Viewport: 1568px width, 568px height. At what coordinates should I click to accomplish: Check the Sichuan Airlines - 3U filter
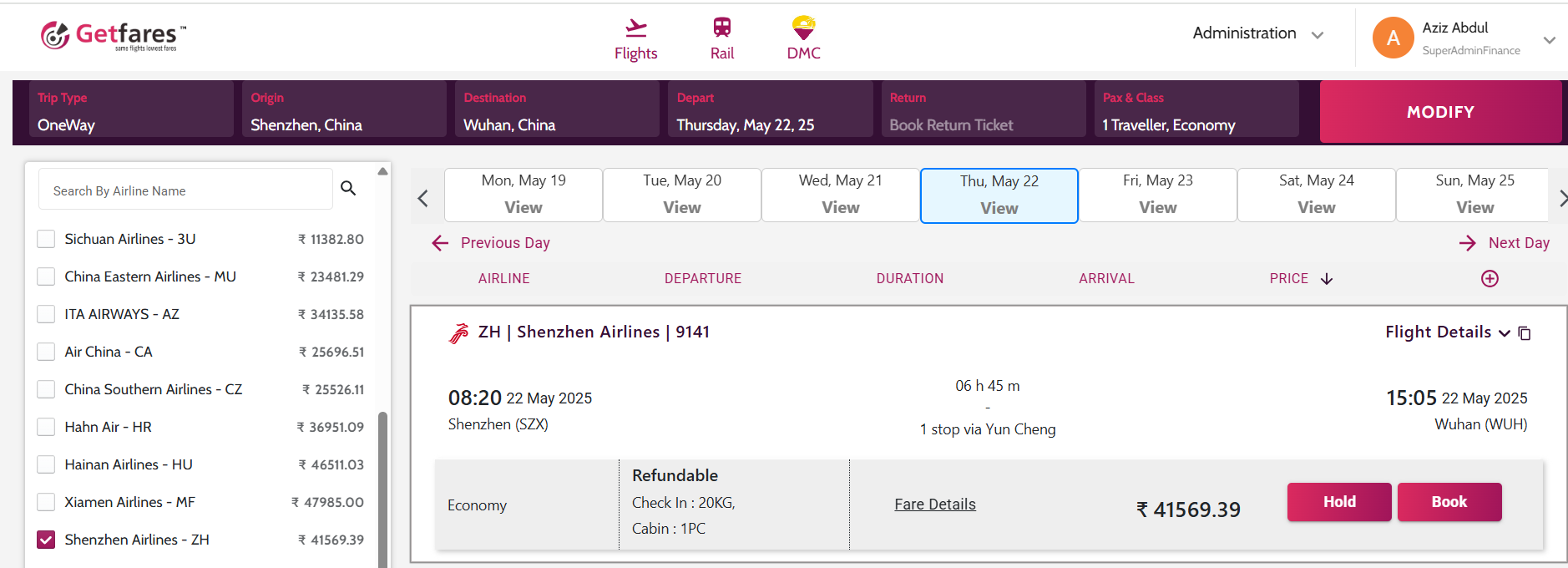46,239
